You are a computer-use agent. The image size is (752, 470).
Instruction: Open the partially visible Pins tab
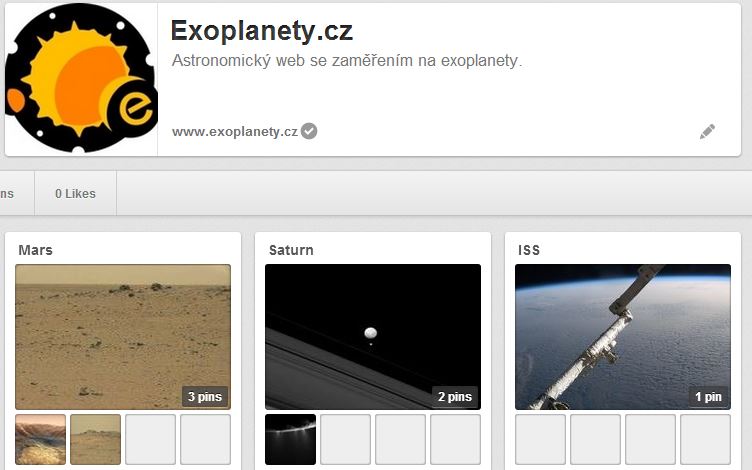pos(7,193)
